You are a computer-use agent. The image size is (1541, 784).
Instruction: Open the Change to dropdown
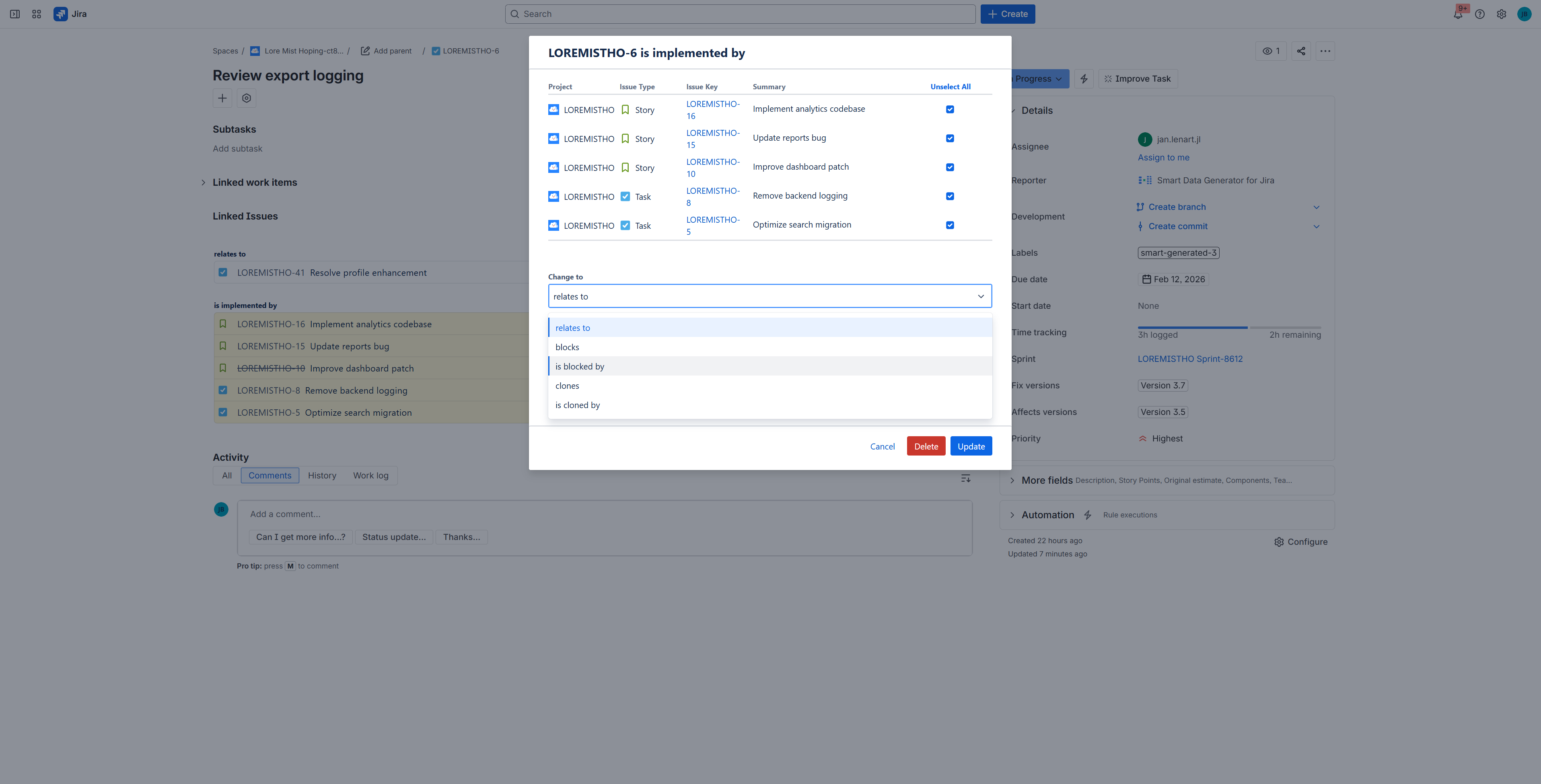point(769,296)
